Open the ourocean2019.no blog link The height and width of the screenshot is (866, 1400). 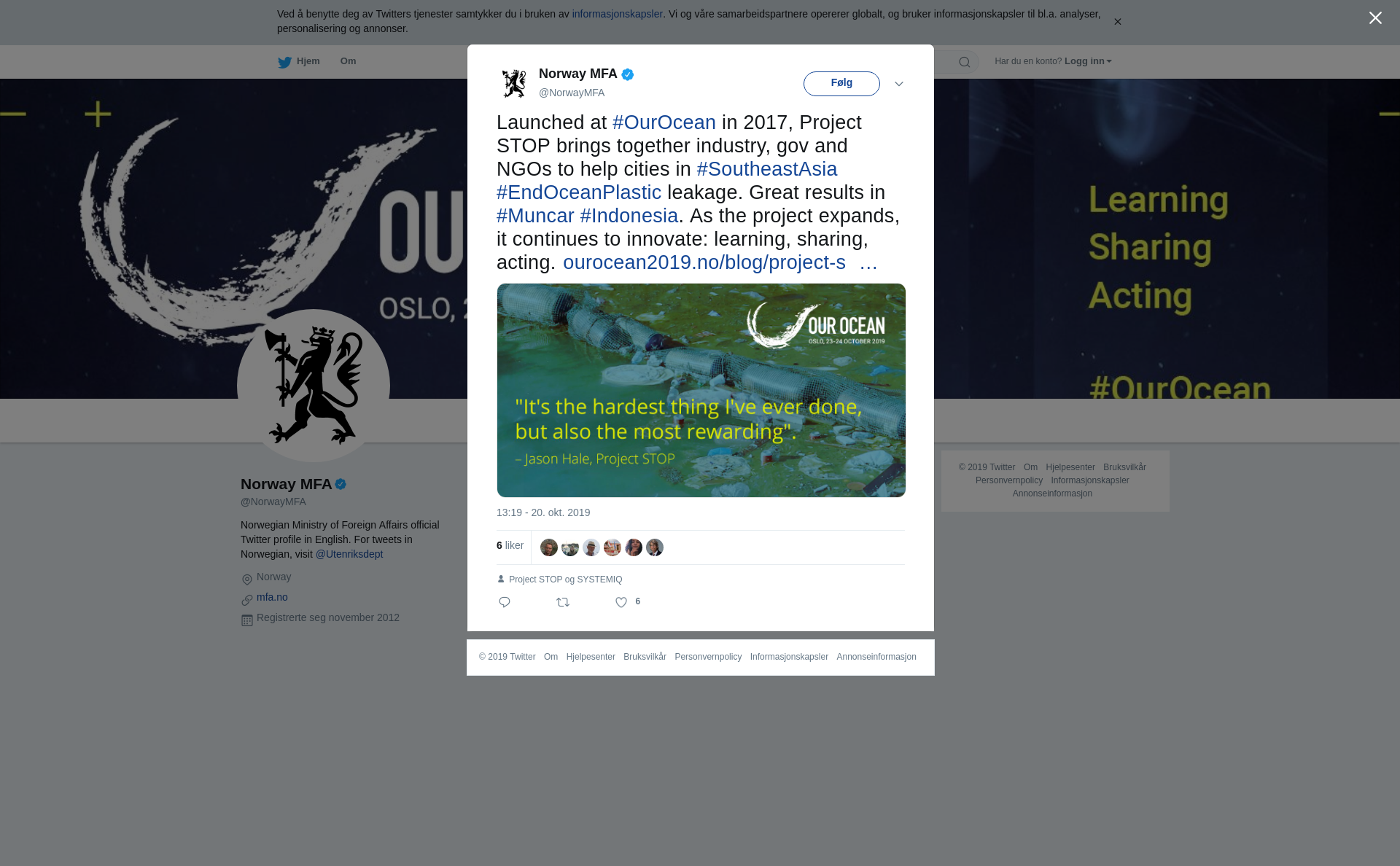point(704,262)
